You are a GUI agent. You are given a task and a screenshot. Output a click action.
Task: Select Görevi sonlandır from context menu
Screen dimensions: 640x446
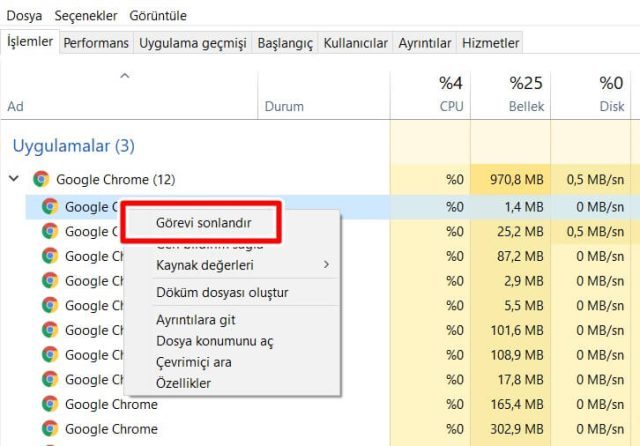tap(203, 223)
